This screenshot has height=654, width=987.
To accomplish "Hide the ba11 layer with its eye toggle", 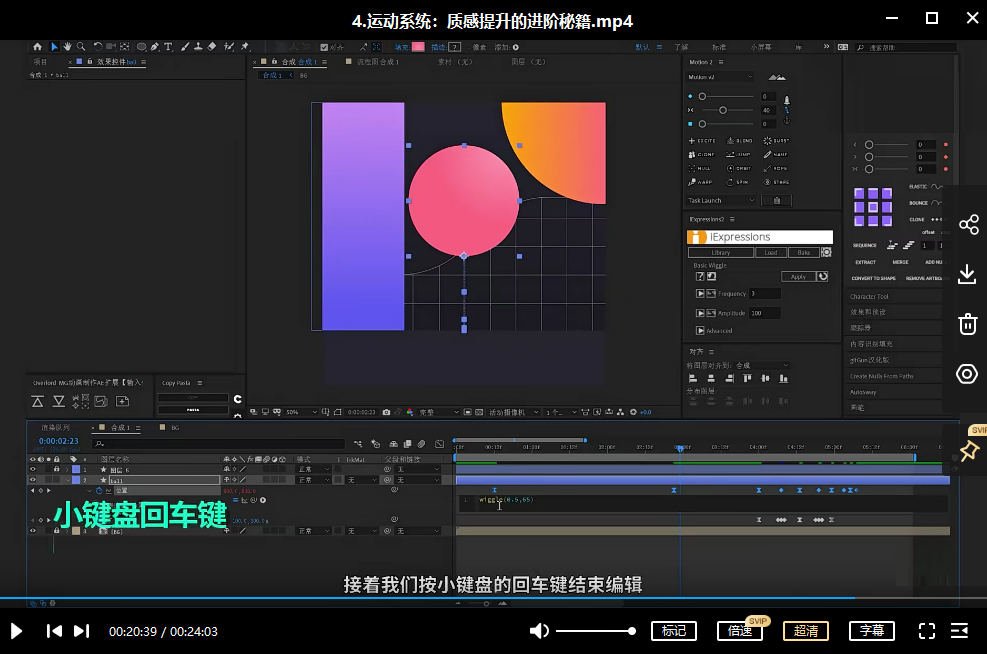I will pos(32,478).
